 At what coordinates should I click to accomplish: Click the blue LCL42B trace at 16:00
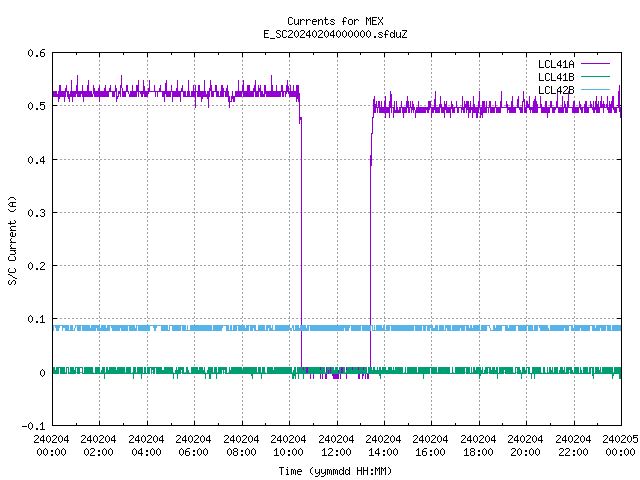431,328
